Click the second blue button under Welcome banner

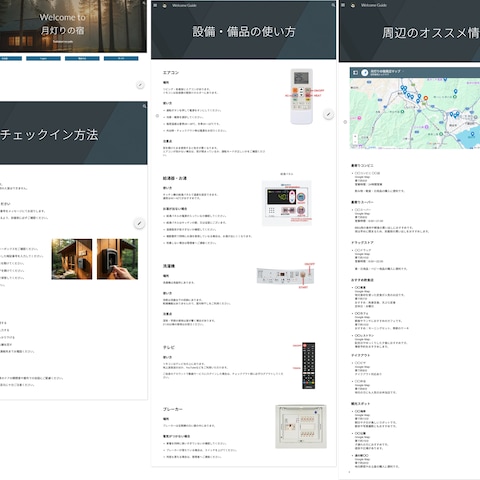coord(43,59)
